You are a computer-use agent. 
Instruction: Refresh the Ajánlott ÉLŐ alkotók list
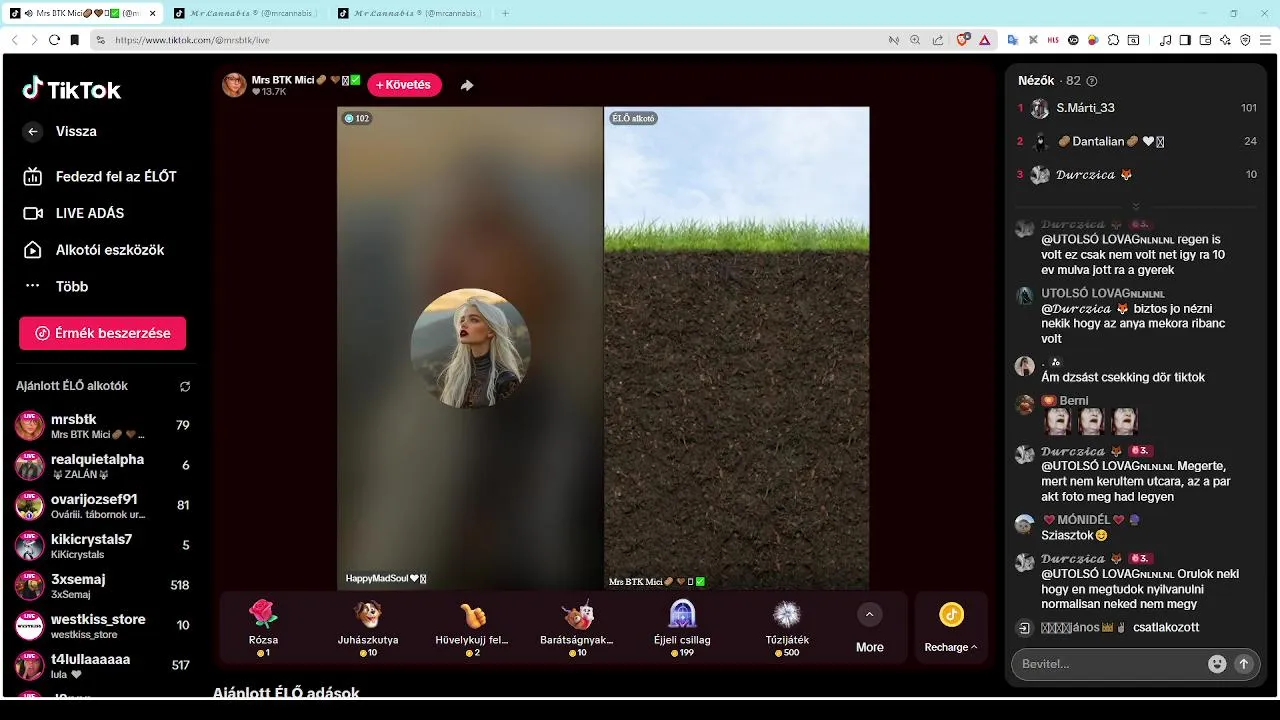[x=185, y=386]
